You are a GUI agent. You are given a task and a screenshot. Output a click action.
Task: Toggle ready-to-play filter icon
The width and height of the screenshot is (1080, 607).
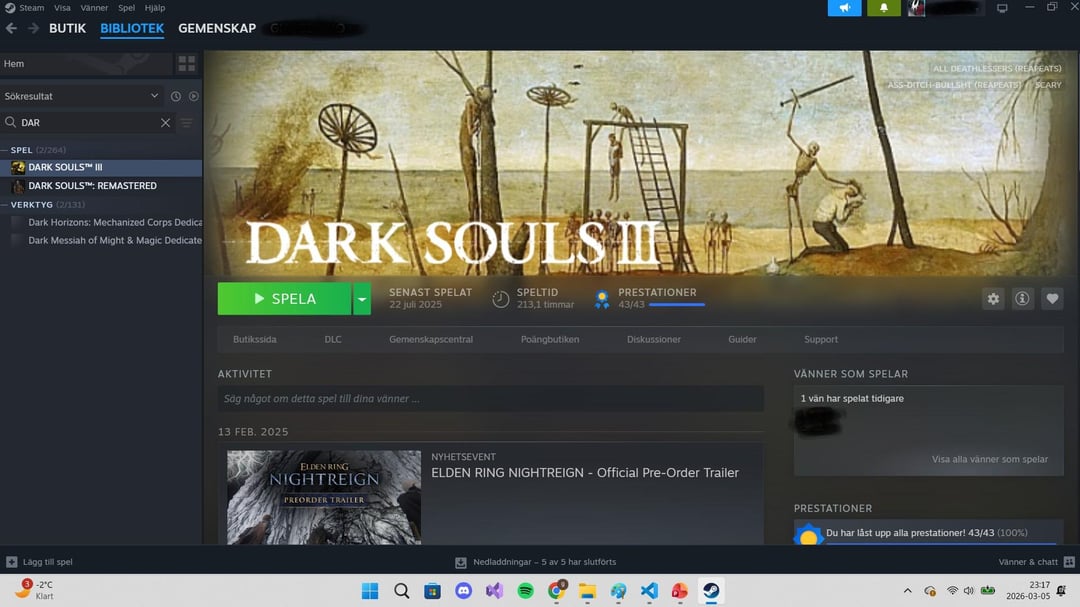[194, 96]
